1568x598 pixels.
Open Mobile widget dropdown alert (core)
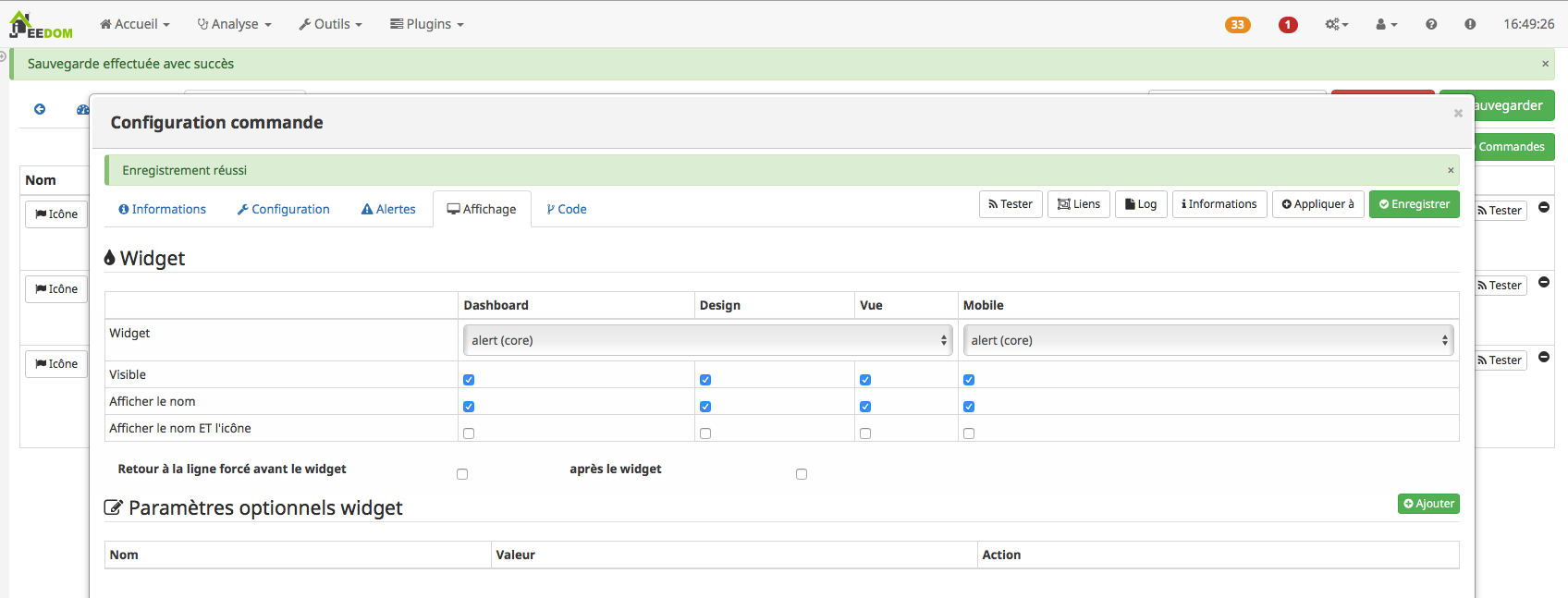pos(1207,340)
